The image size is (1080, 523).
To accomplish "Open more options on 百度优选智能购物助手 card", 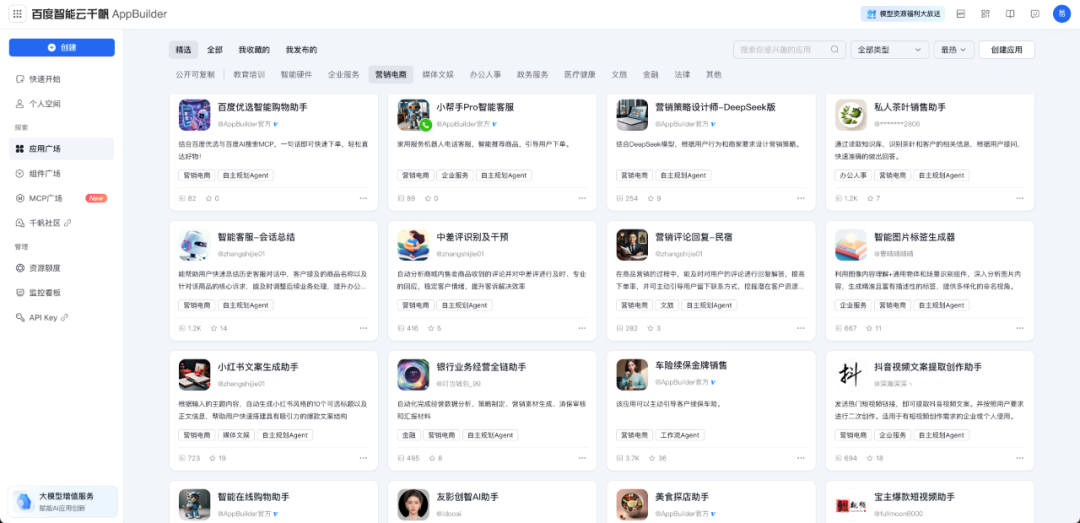I will [x=363, y=198].
